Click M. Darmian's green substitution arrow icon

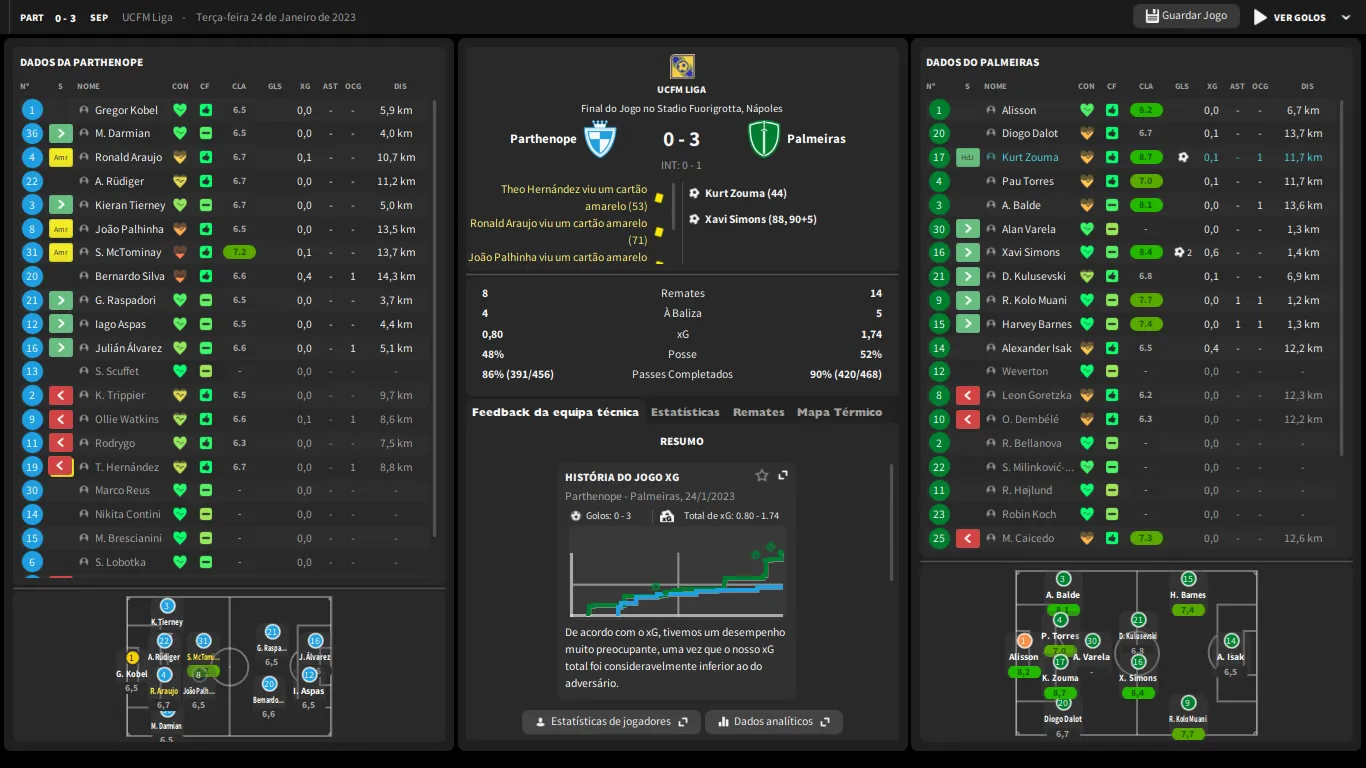tap(60, 133)
